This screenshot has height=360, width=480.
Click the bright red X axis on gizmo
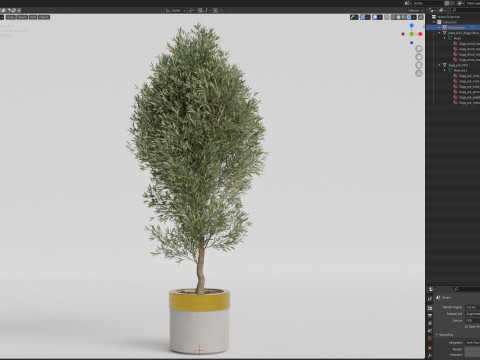[420, 34]
